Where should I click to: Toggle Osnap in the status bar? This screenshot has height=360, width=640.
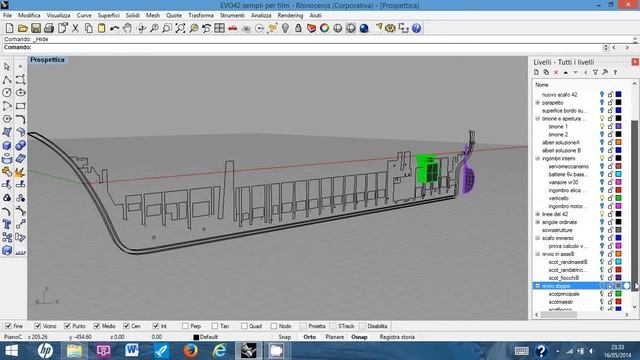click(359, 337)
